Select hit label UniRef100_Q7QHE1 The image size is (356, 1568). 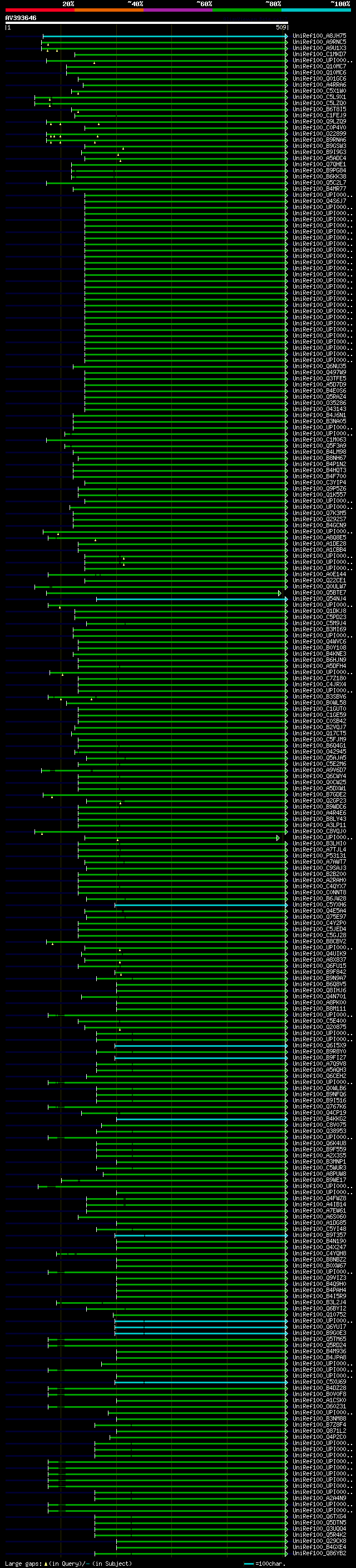tap(319, 164)
